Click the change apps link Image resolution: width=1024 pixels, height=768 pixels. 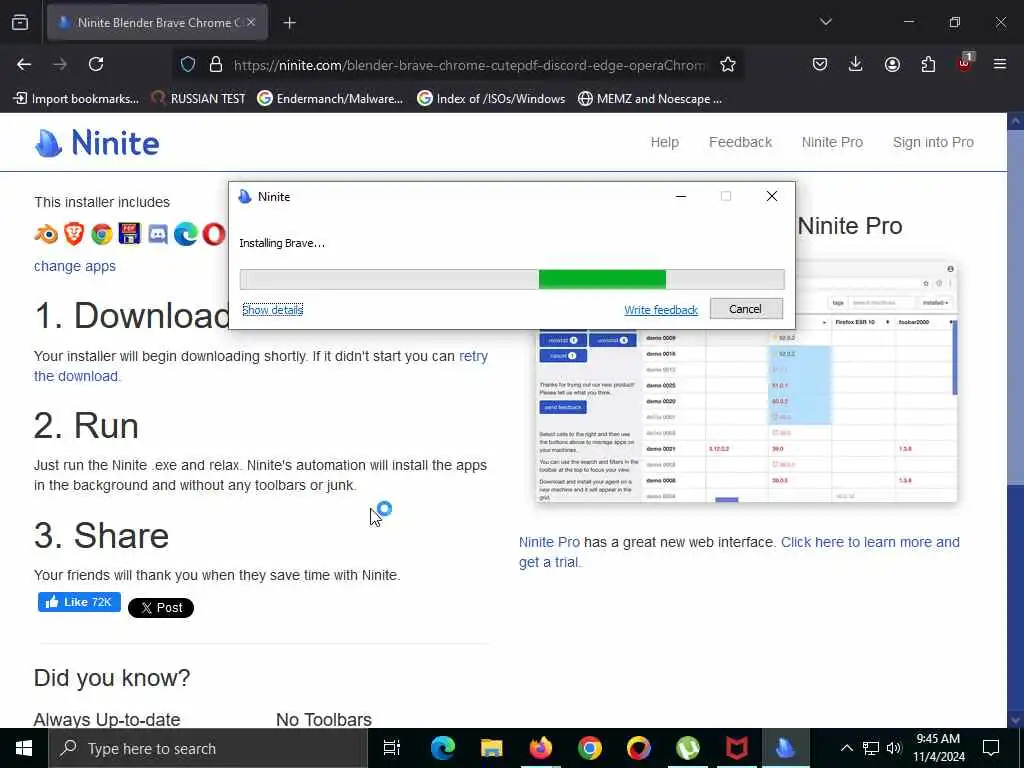(x=74, y=266)
